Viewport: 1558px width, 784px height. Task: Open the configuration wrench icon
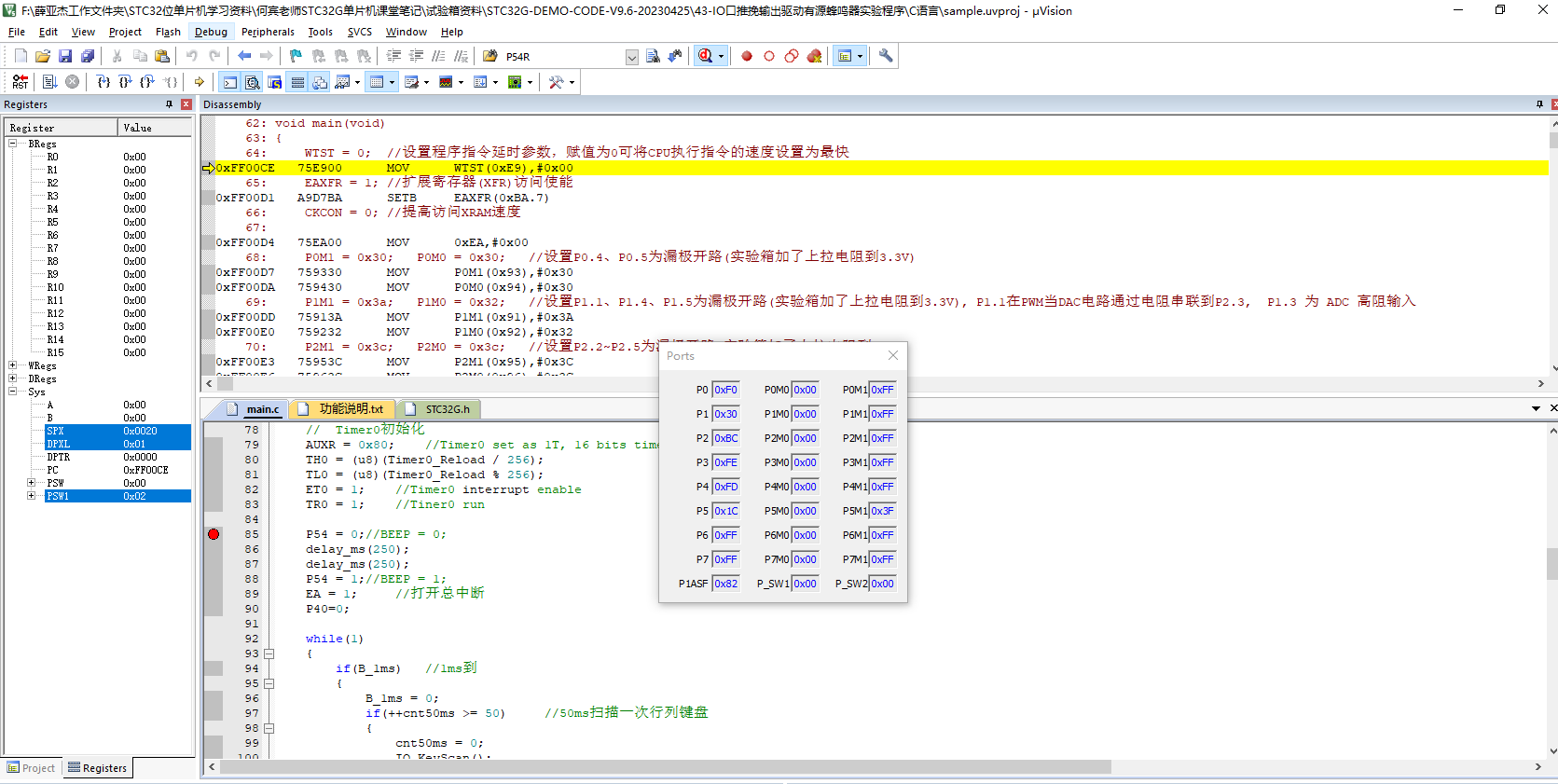[x=886, y=56]
